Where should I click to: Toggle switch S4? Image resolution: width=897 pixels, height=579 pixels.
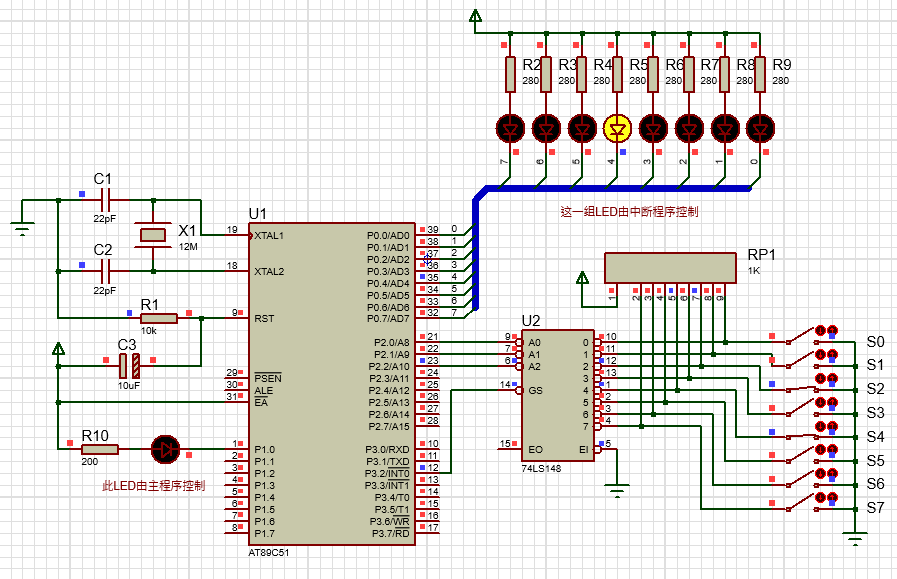coord(801,436)
